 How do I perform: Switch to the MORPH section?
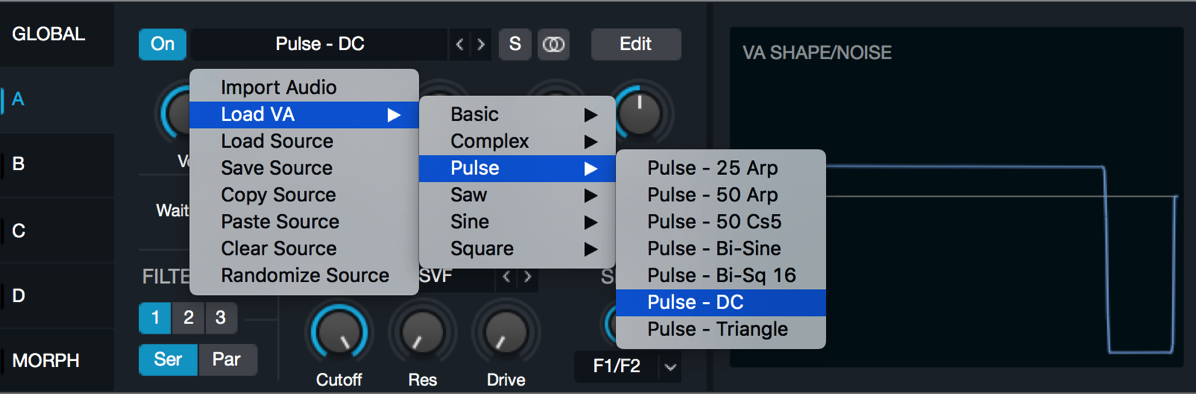46,360
